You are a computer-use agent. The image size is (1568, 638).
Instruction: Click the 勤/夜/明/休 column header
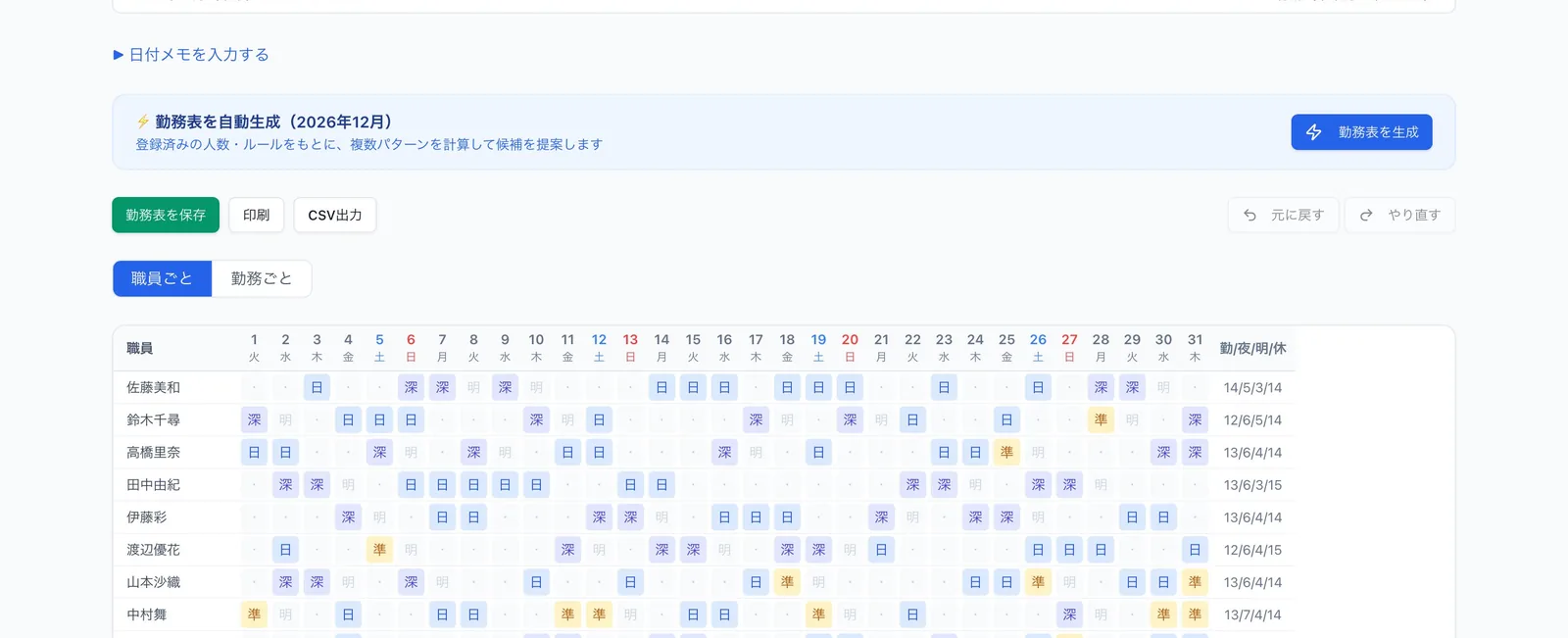tap(1252, 348)
